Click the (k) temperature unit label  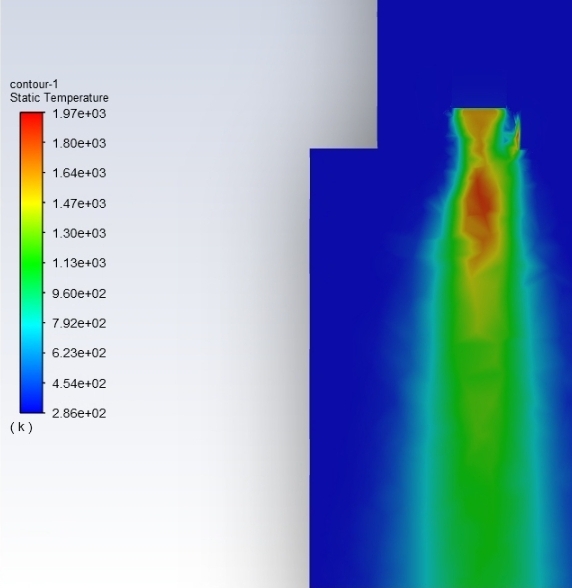click(x=21, y=427)
